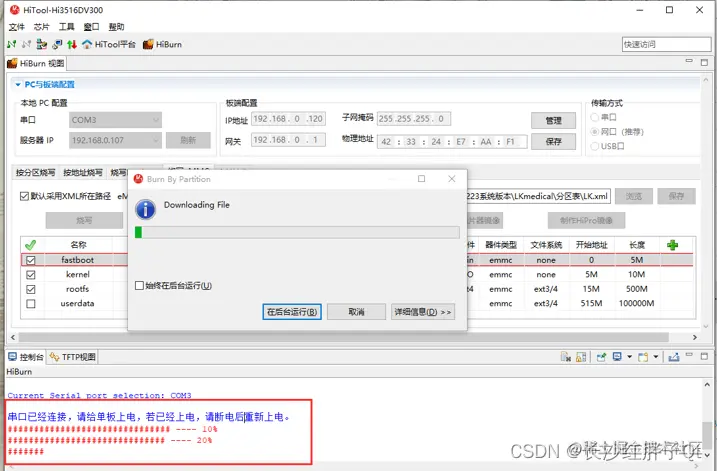
Task: Toggle the kernel partition checkbox
Action: coord(31,275)
